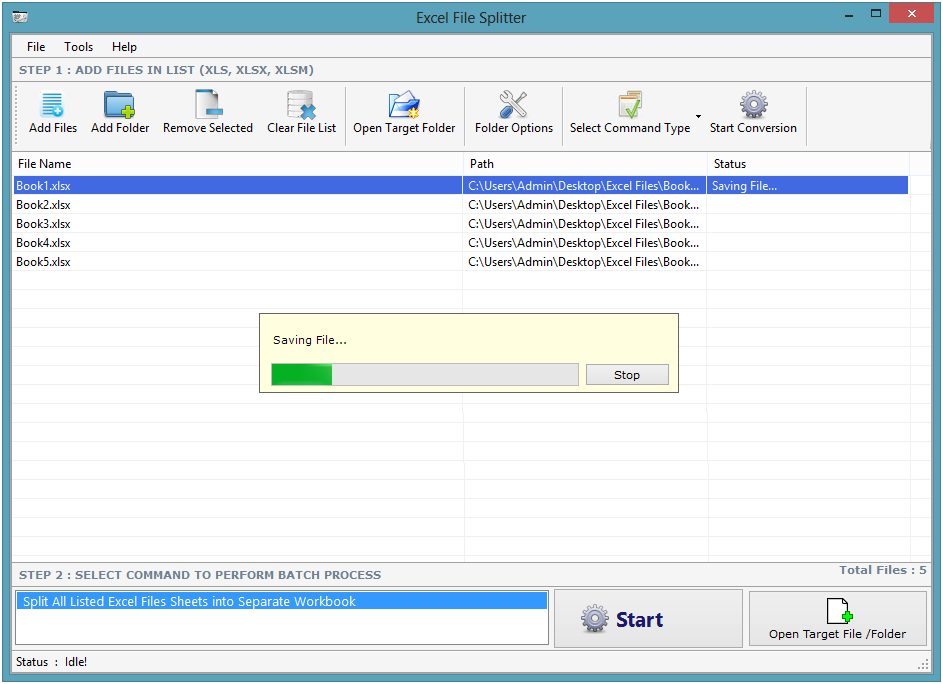Close the Excel File Splitter window
Image resolution: width=943 pixels, height=684 pixels.
912,13
